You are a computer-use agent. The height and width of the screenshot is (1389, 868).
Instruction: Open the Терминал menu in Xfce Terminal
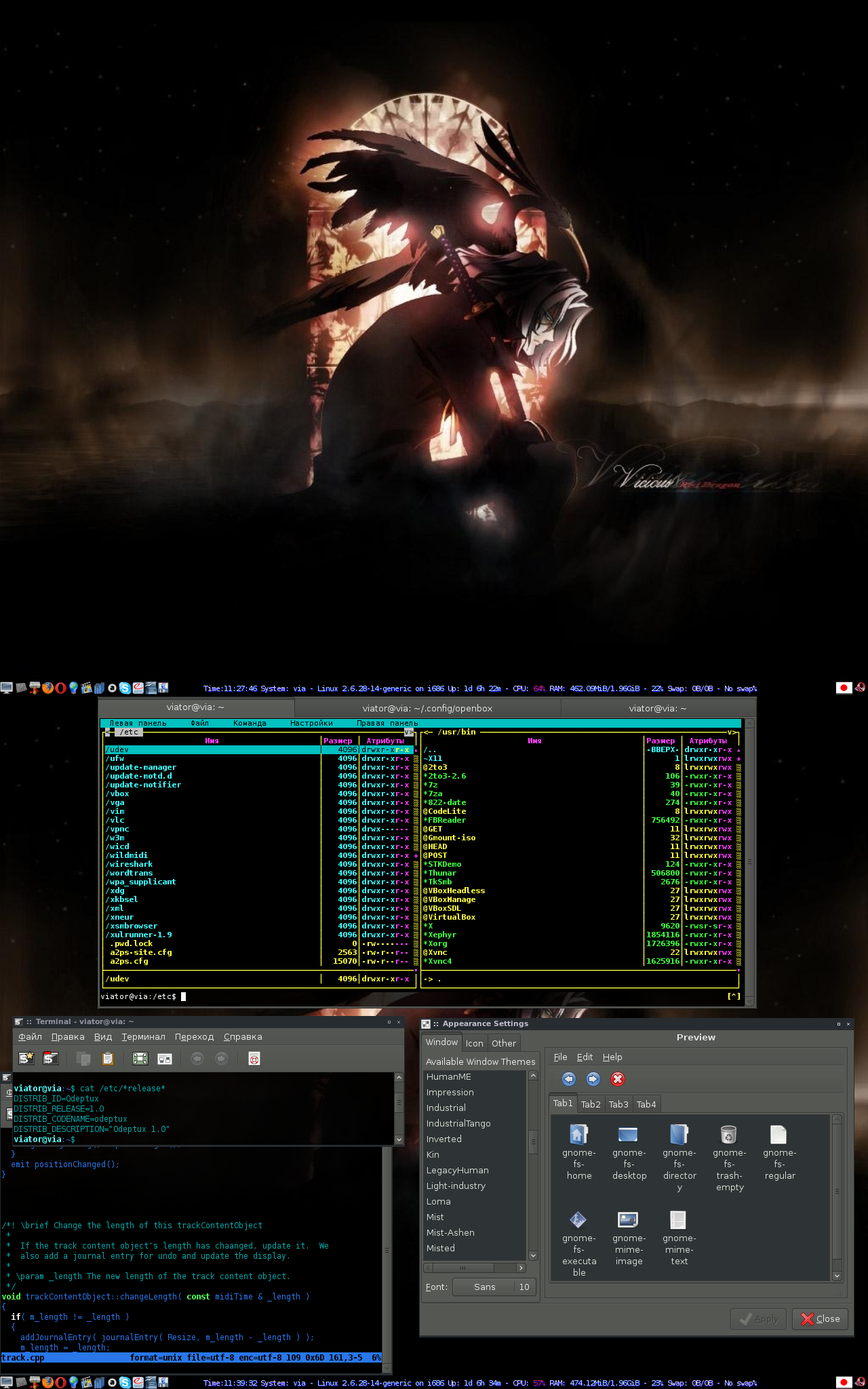point(144,1036)
